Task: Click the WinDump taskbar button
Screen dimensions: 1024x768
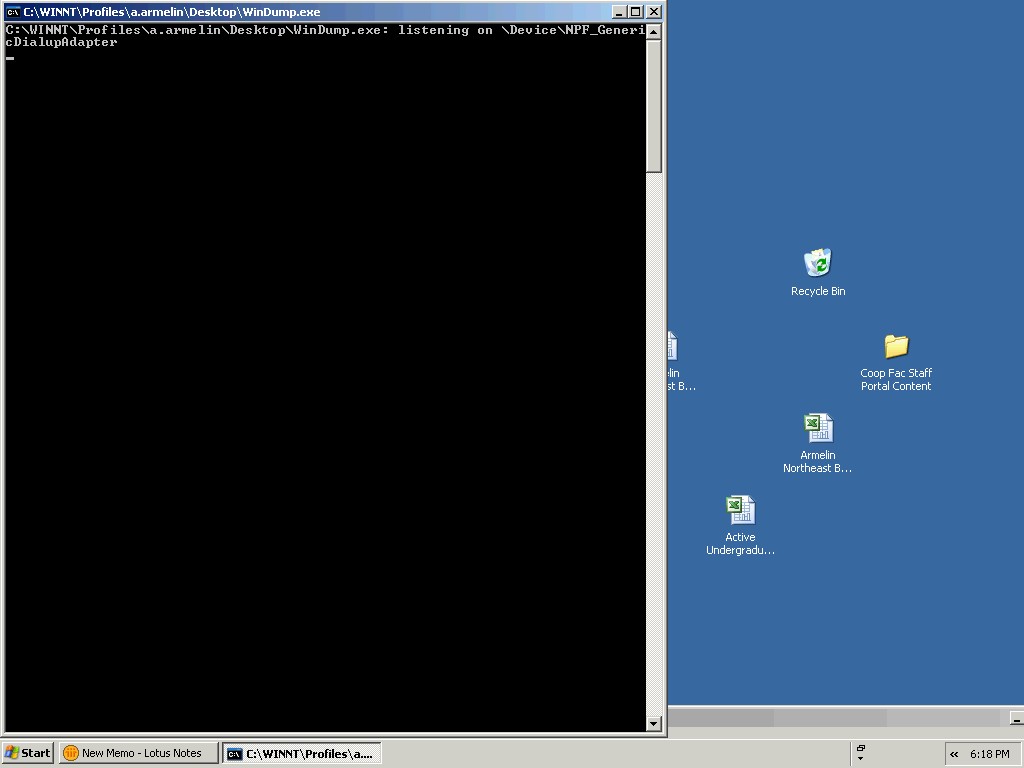Action: pyautogui.click(x=301, y=753)
